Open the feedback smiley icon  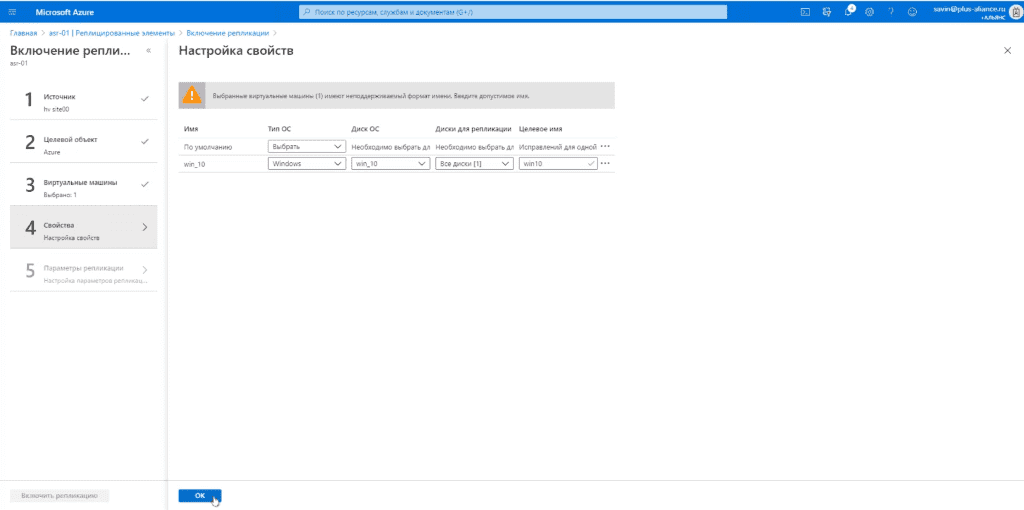[912, 12]
